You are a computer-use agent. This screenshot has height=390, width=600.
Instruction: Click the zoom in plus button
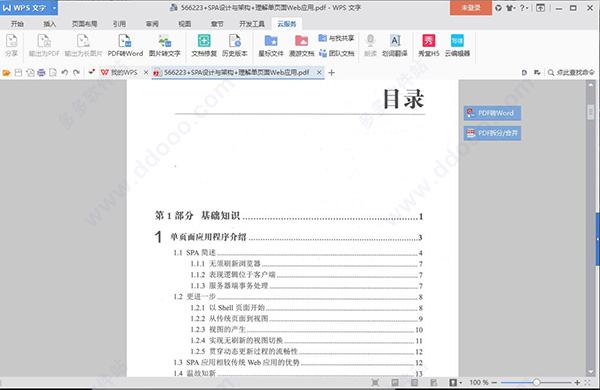577,382
